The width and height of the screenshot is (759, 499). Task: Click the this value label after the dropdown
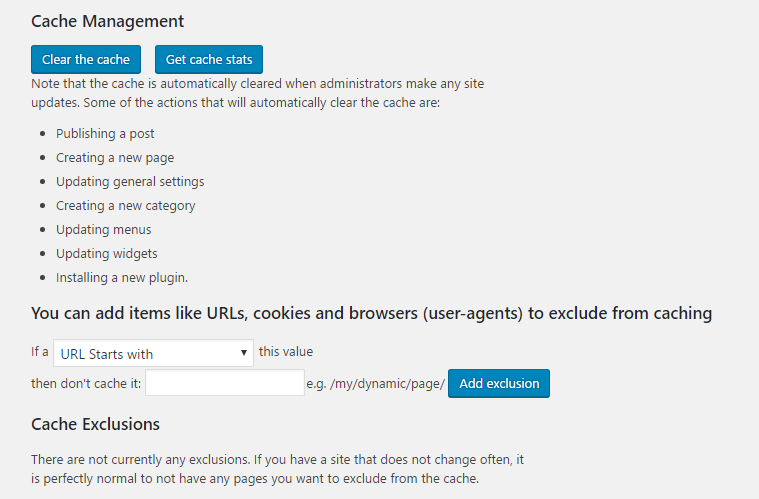click(x=286, y=351)
